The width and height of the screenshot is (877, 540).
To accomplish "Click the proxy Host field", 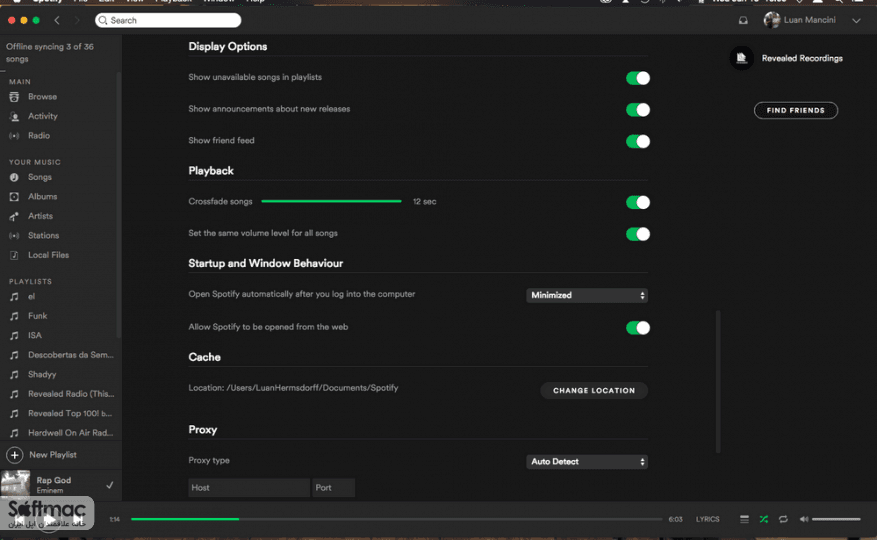I will 249,488.
